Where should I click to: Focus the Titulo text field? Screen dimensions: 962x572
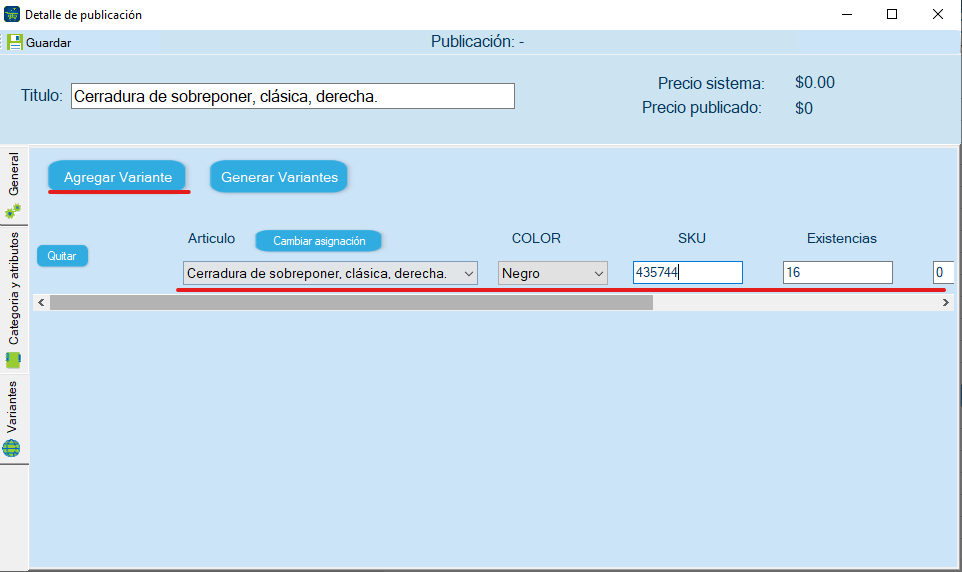(293, 96)
